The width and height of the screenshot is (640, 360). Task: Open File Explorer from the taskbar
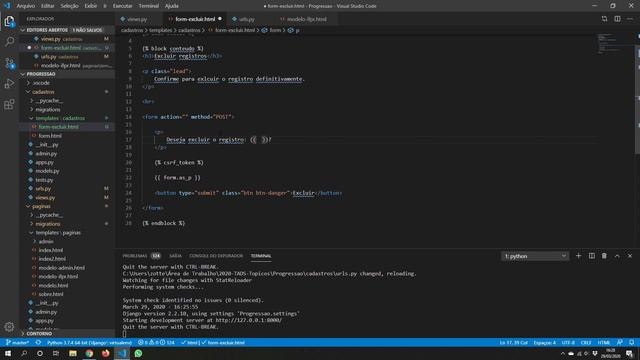point(73,353)
